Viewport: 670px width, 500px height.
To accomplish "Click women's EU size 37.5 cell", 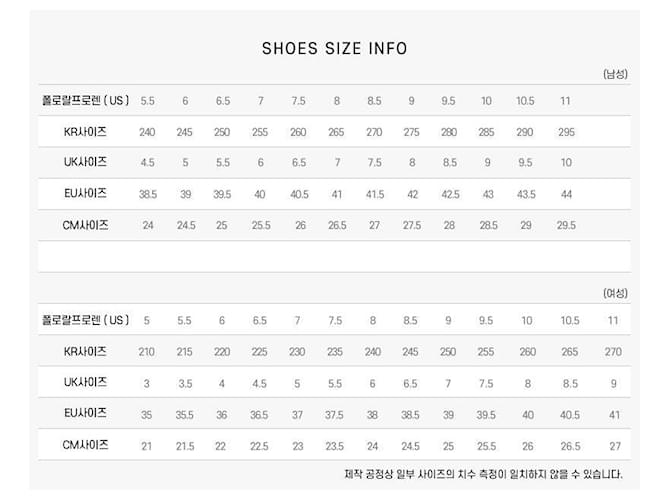I will pos(334,415).
